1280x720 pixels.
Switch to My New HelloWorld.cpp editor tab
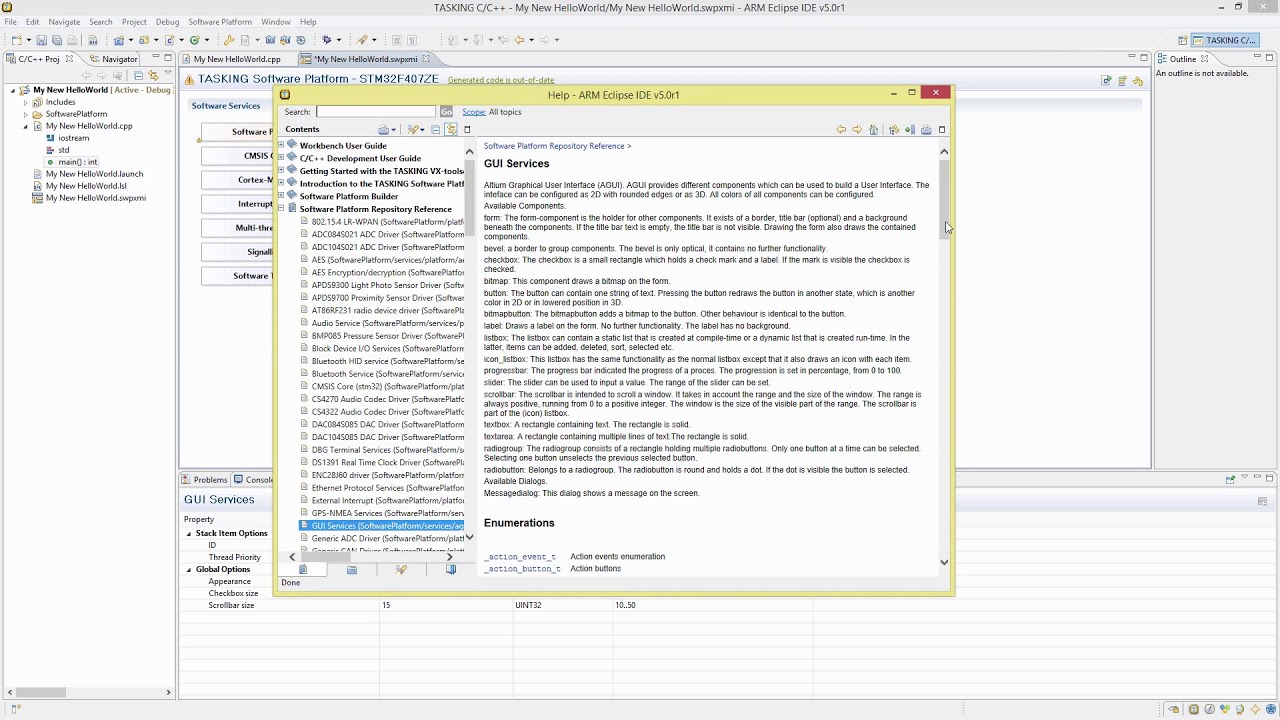click(237, 59)
